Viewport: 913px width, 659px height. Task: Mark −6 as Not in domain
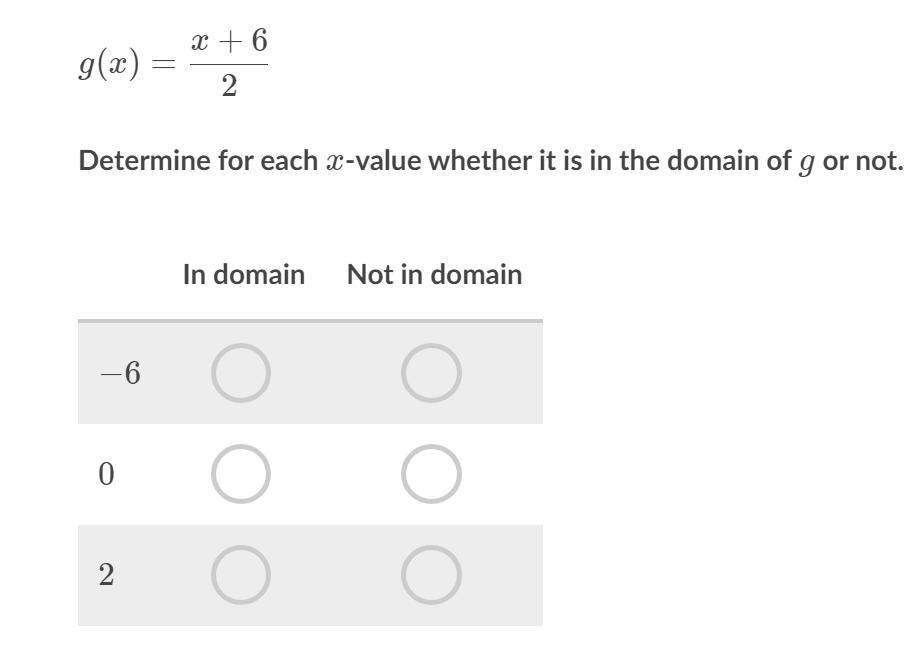point(431,373)
